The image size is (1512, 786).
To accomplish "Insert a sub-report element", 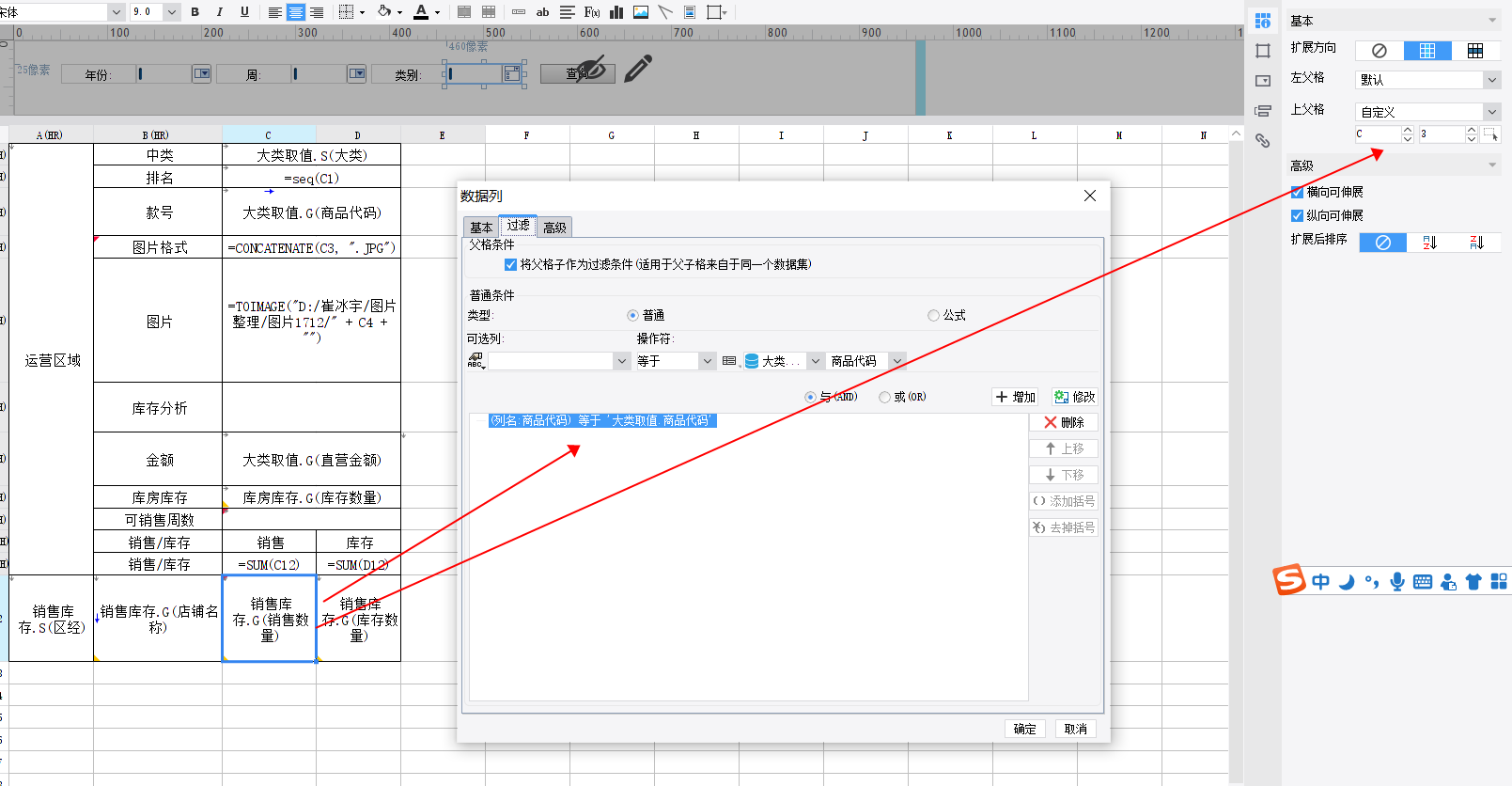I will click(x=690, y=12).
